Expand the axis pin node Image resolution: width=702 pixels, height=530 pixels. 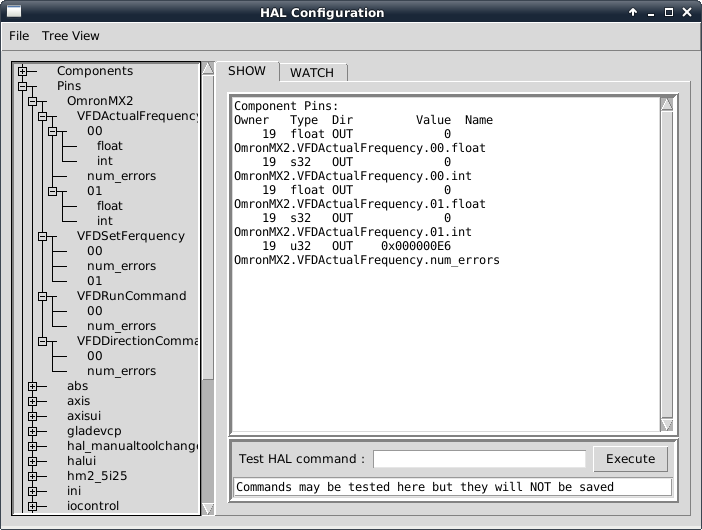[x=32, y=402]
